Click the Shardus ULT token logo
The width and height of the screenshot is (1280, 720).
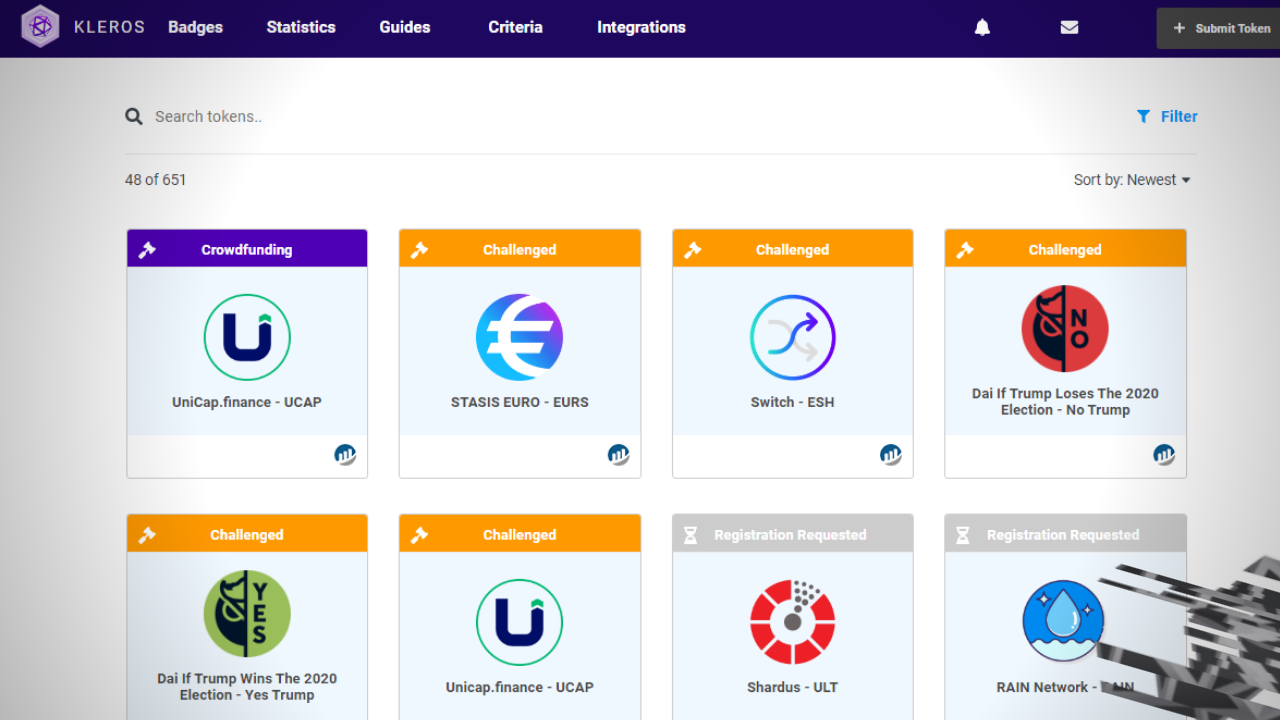click(793, 622)
